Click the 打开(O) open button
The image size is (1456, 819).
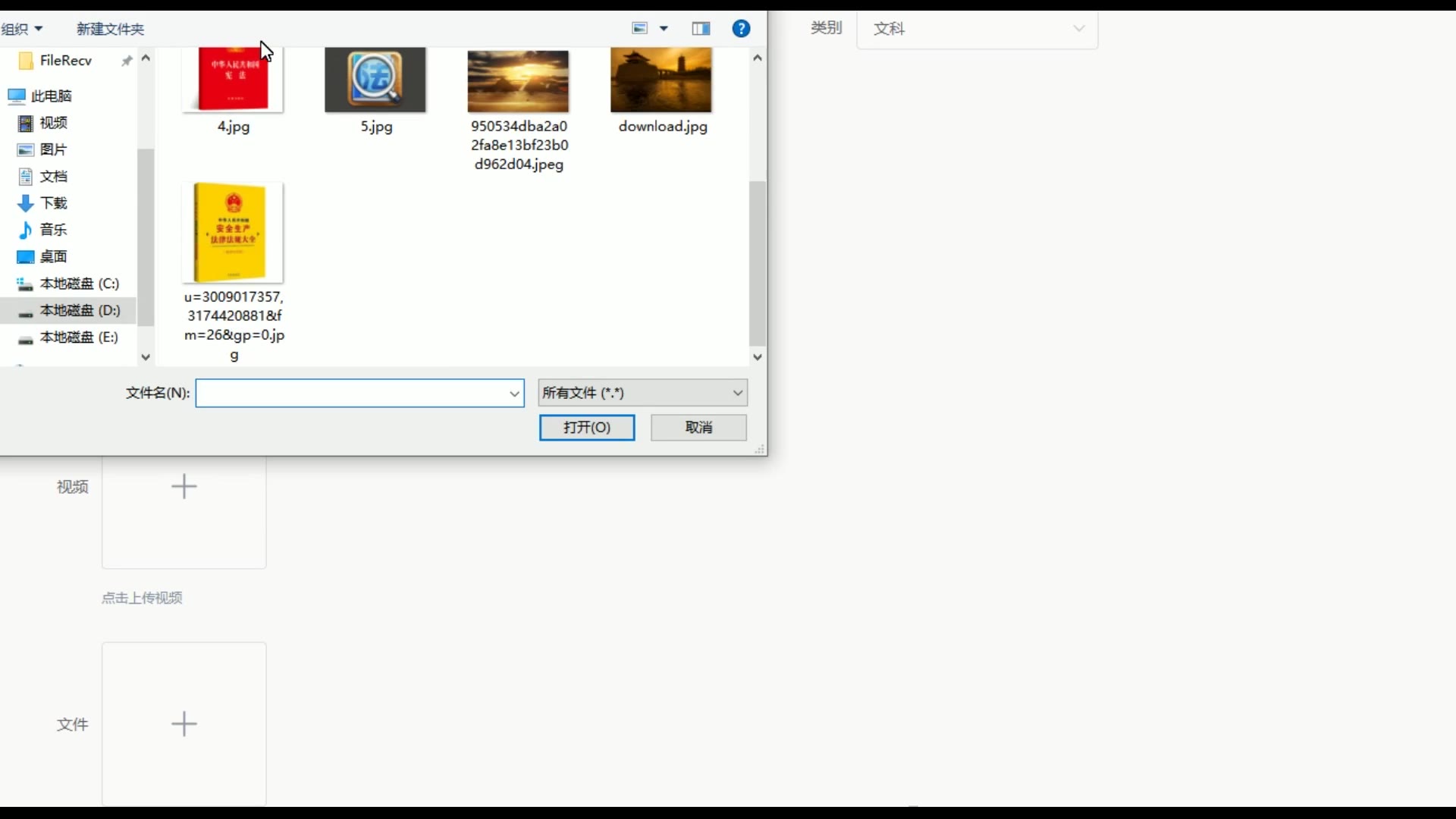[586, 428]
